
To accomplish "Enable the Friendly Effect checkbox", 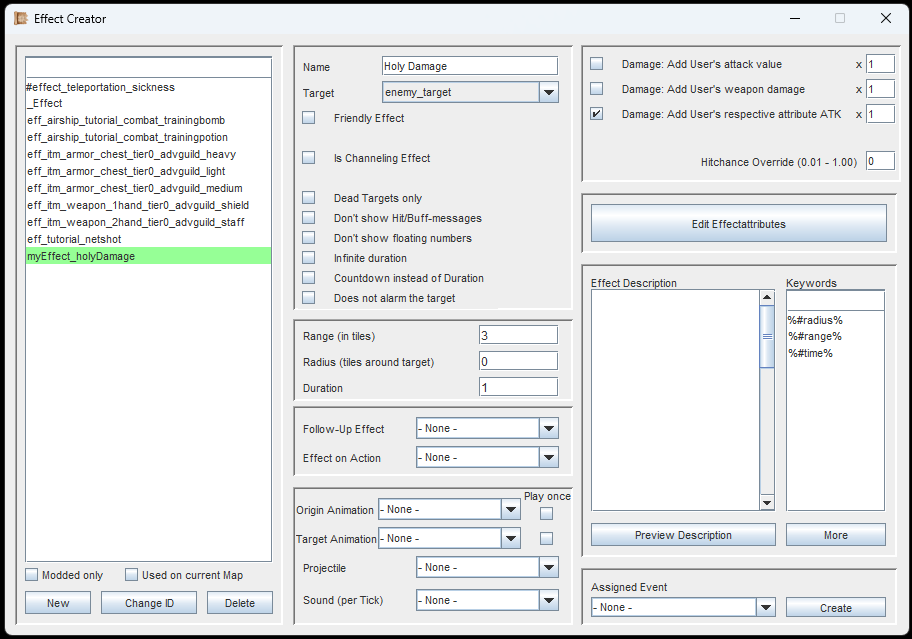I will [309, 118].
